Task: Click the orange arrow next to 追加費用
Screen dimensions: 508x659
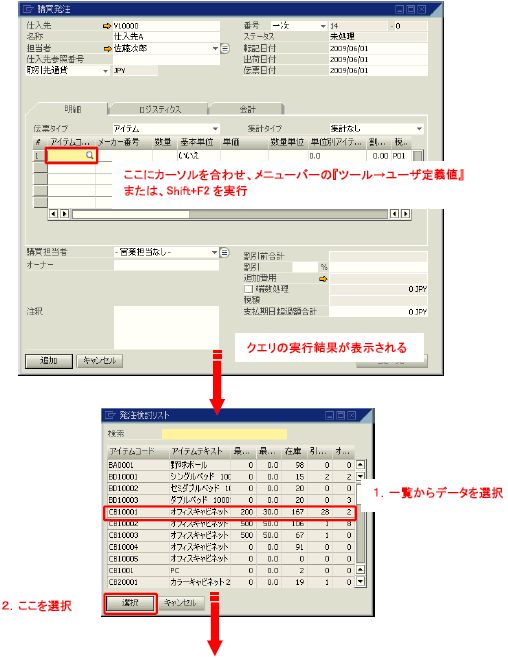Action: (x=323, y=279)
